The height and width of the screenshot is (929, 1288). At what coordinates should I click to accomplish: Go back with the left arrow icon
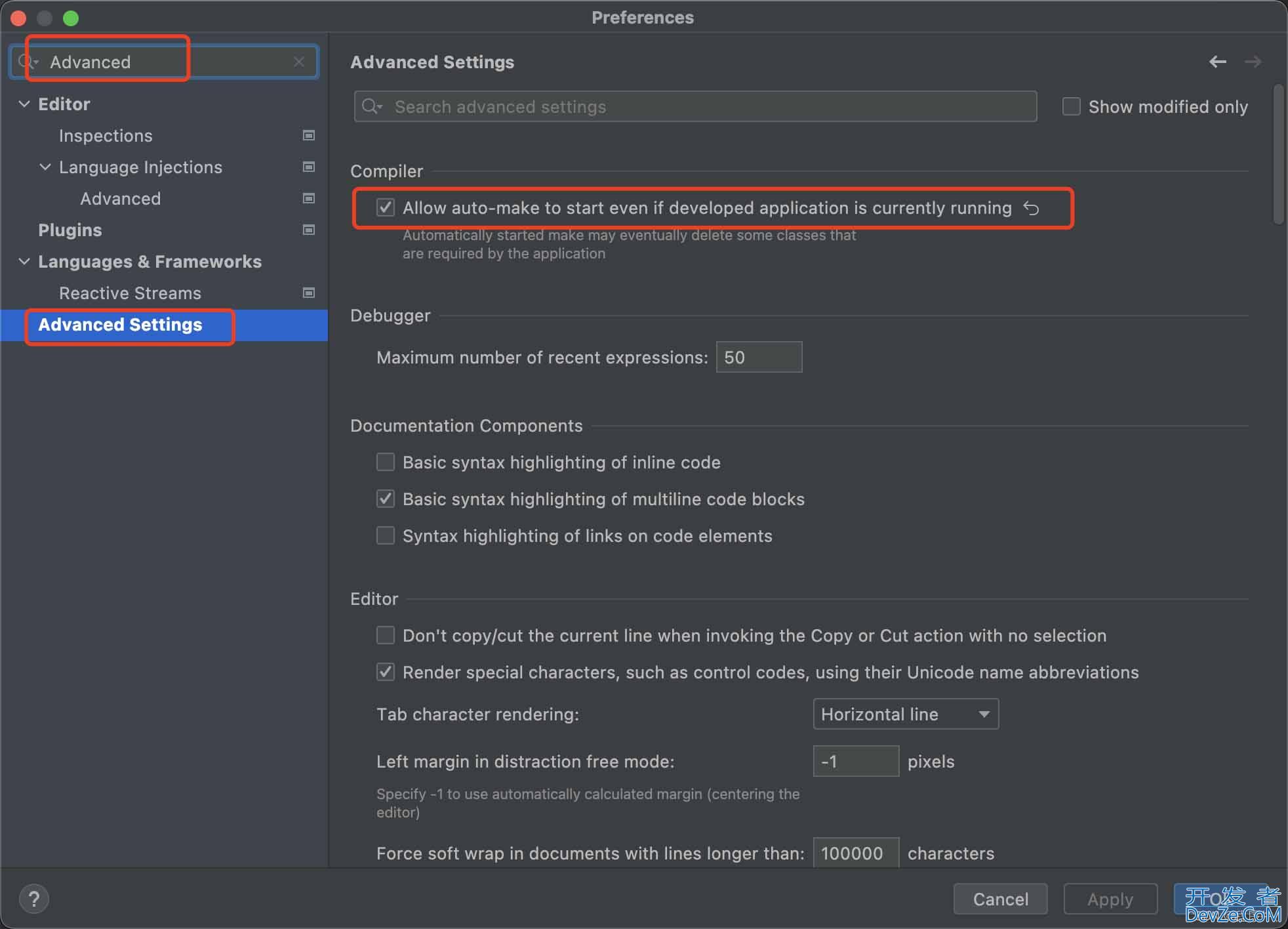[x=1218, y=62]
